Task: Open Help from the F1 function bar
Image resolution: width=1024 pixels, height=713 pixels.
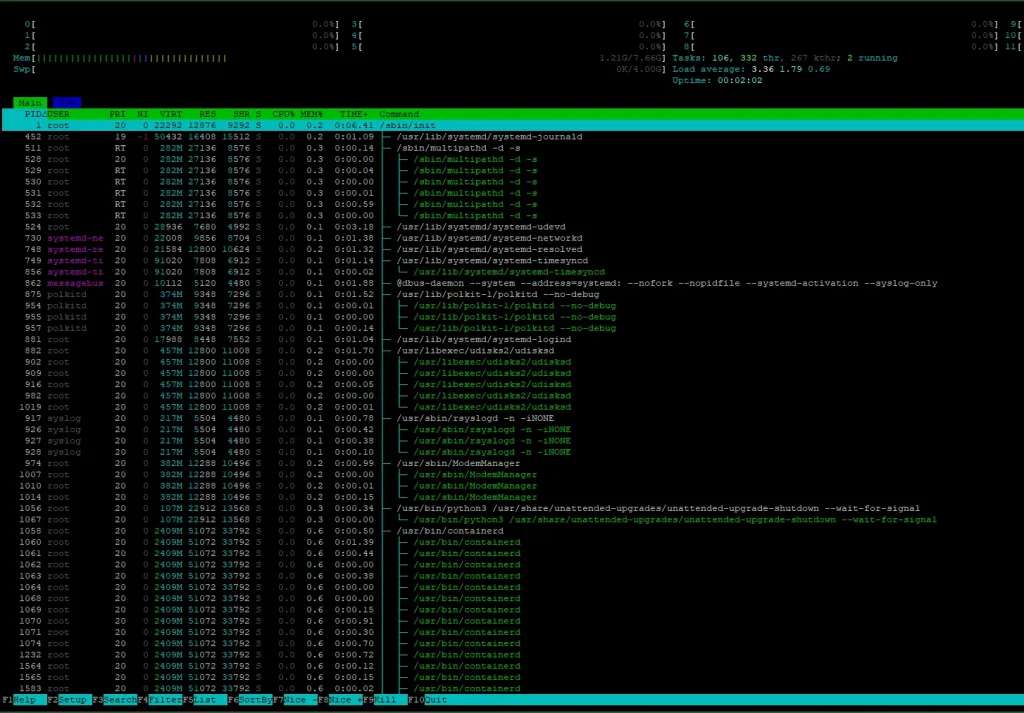Action: click(x=24, y=700)
